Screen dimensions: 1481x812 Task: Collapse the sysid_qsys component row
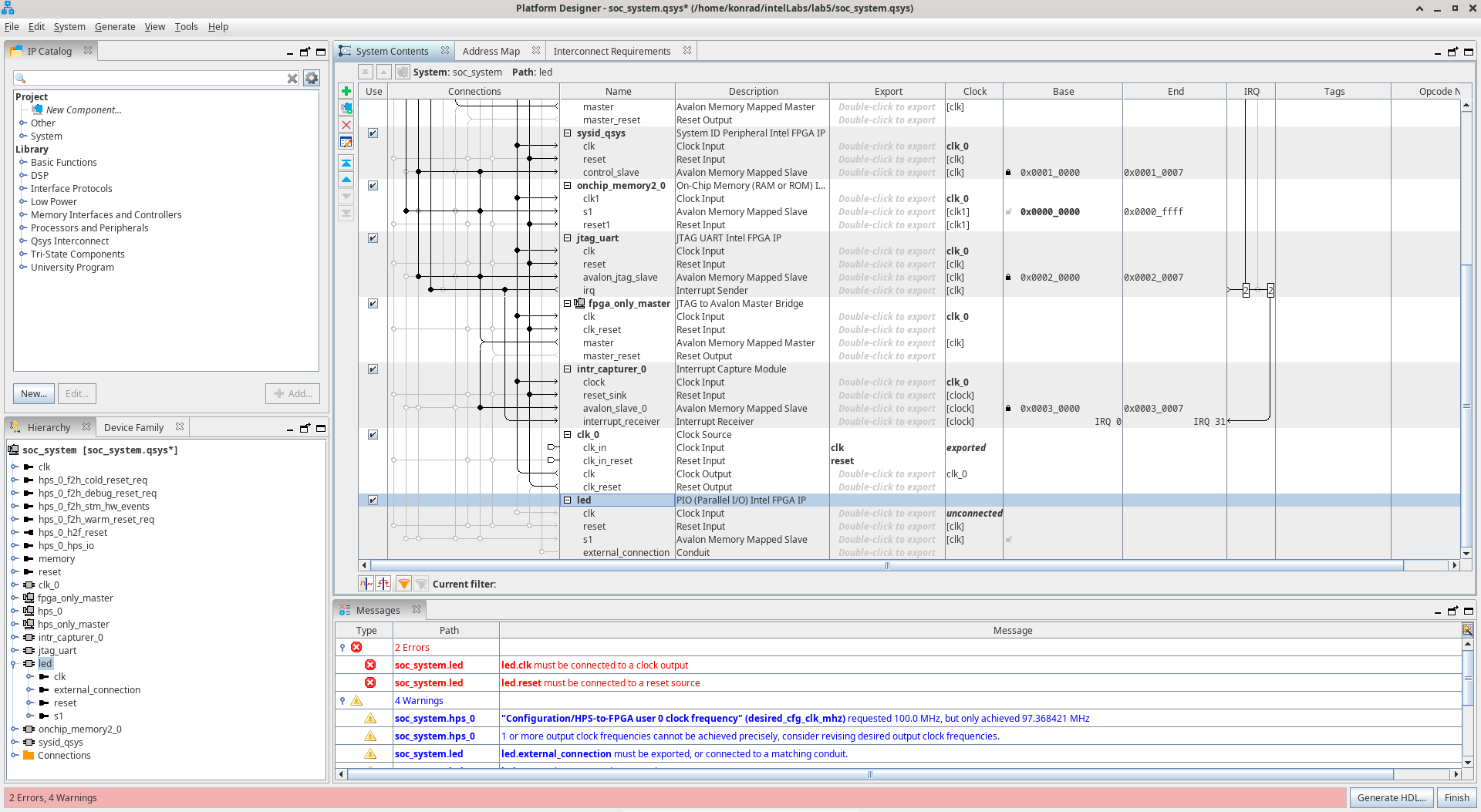(568, 133)
